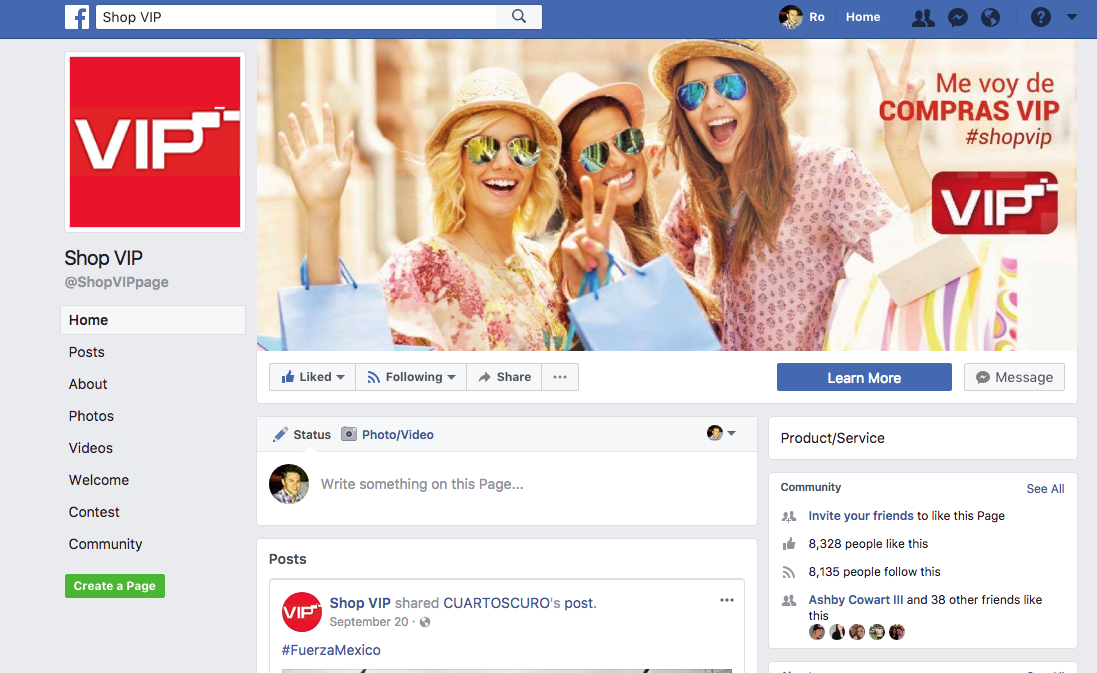Click the Share button under cover

(x=504, y=377)
